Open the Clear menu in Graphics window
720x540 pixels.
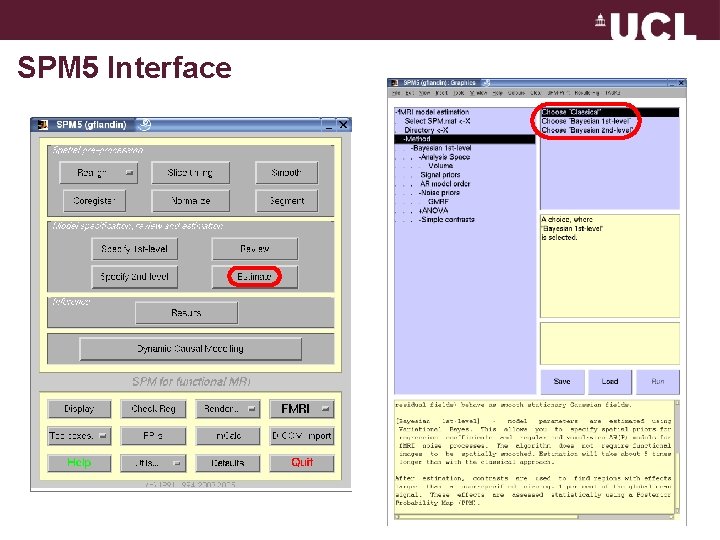(535, 93)
